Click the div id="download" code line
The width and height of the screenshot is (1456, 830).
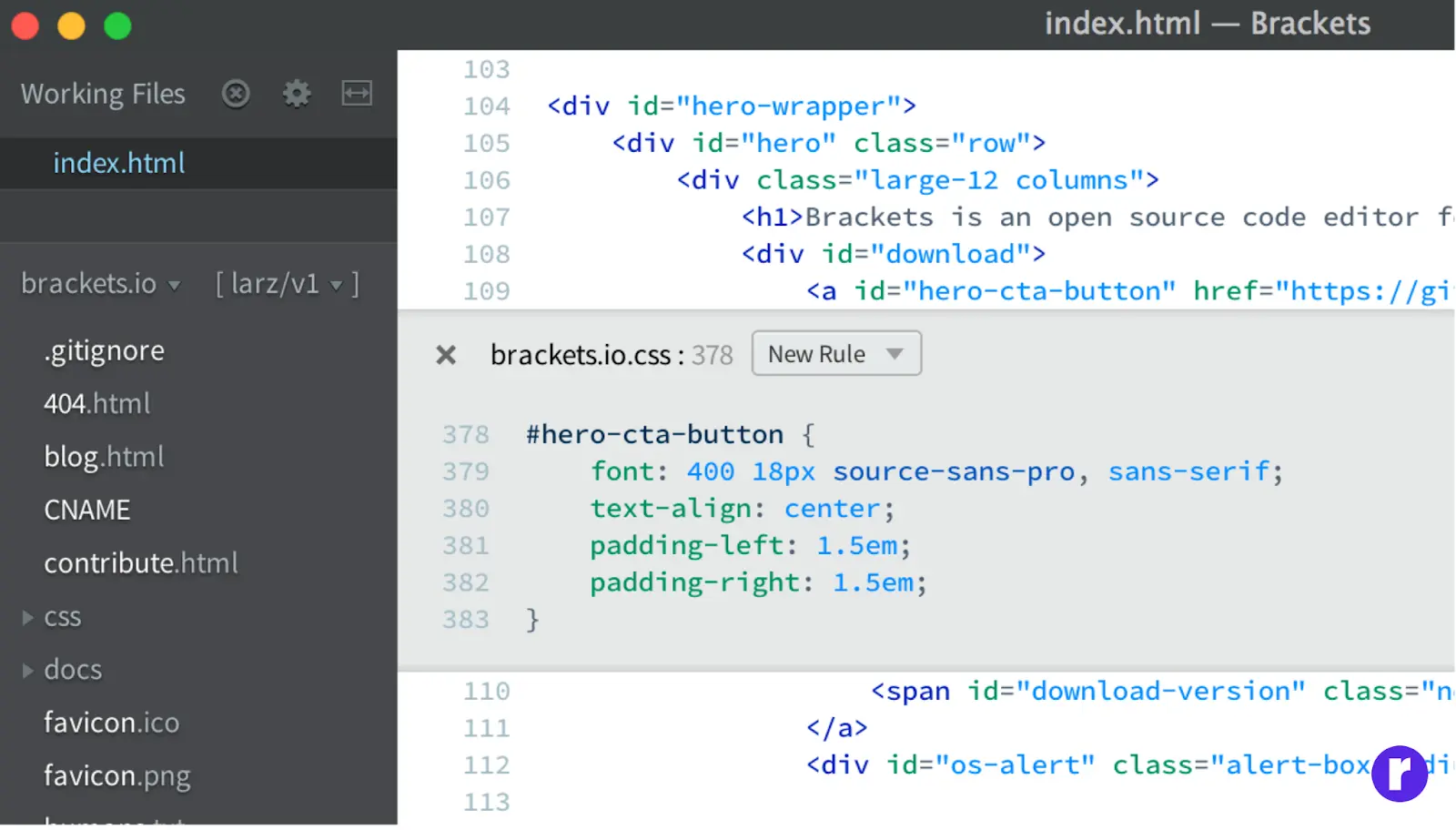(894, 254)
